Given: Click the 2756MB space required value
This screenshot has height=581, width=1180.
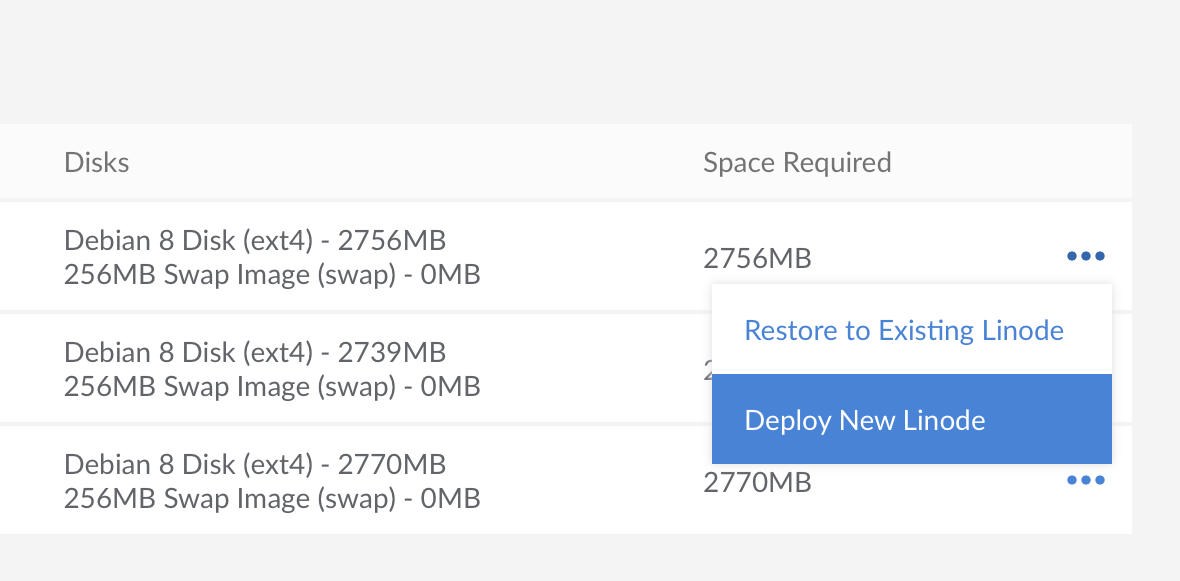Looking at the screenshot, I should coord(757,259).
